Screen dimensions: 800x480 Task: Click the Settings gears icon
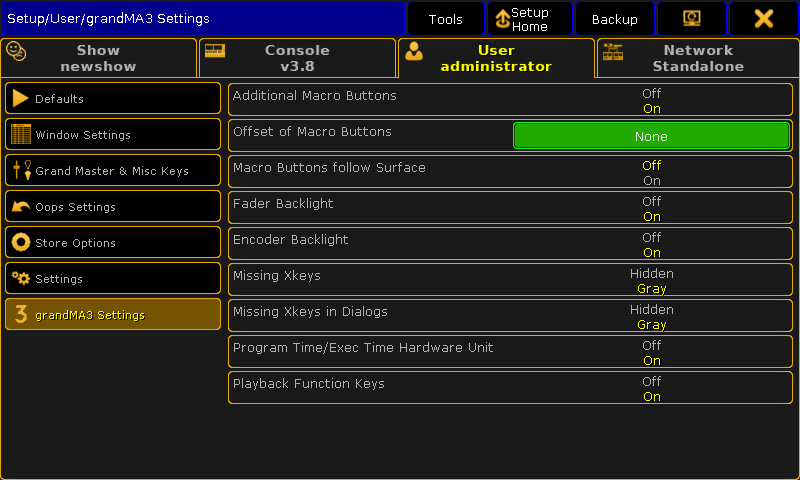coord(21,278)
